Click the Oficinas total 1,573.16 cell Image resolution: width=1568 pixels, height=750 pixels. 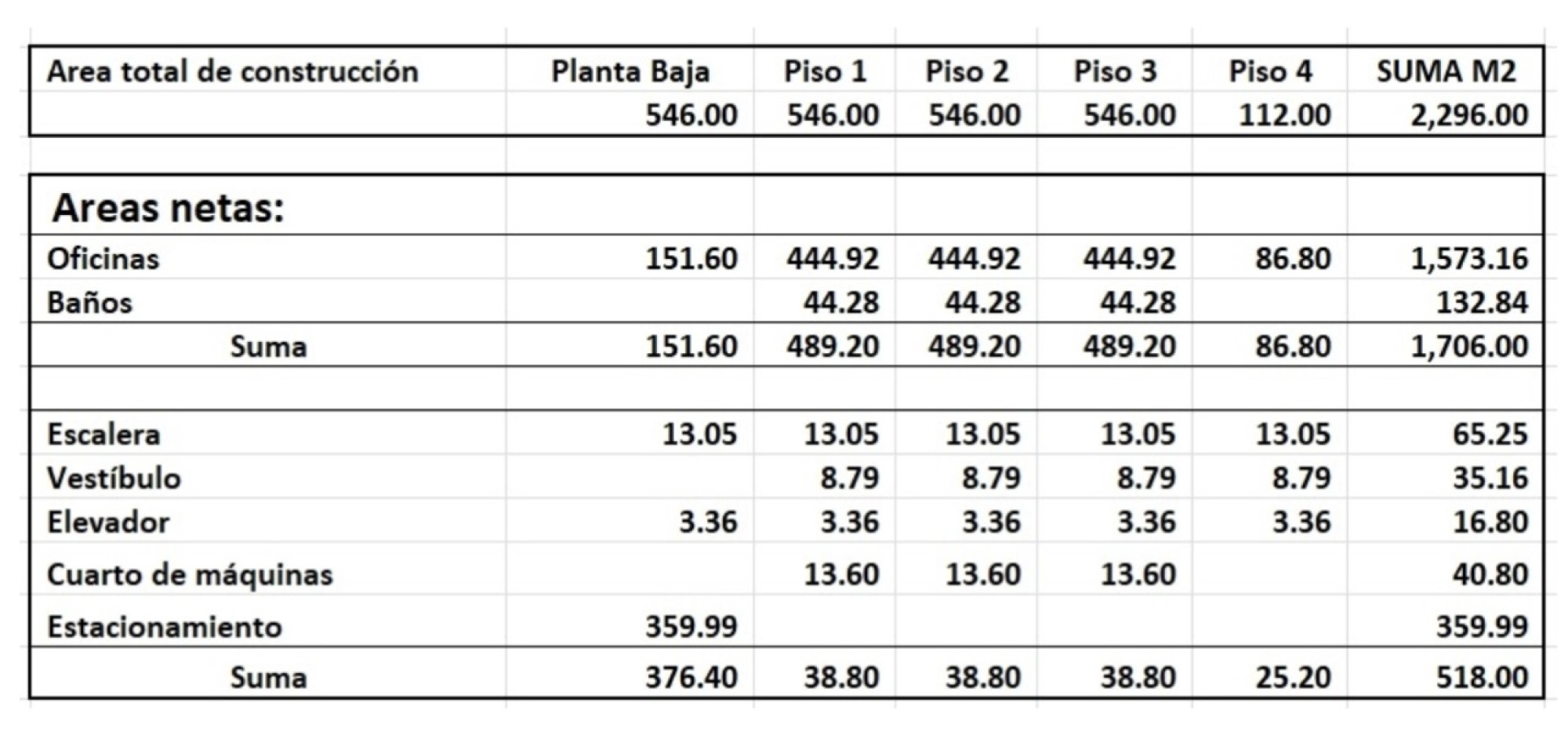(x=1446, y=257)
